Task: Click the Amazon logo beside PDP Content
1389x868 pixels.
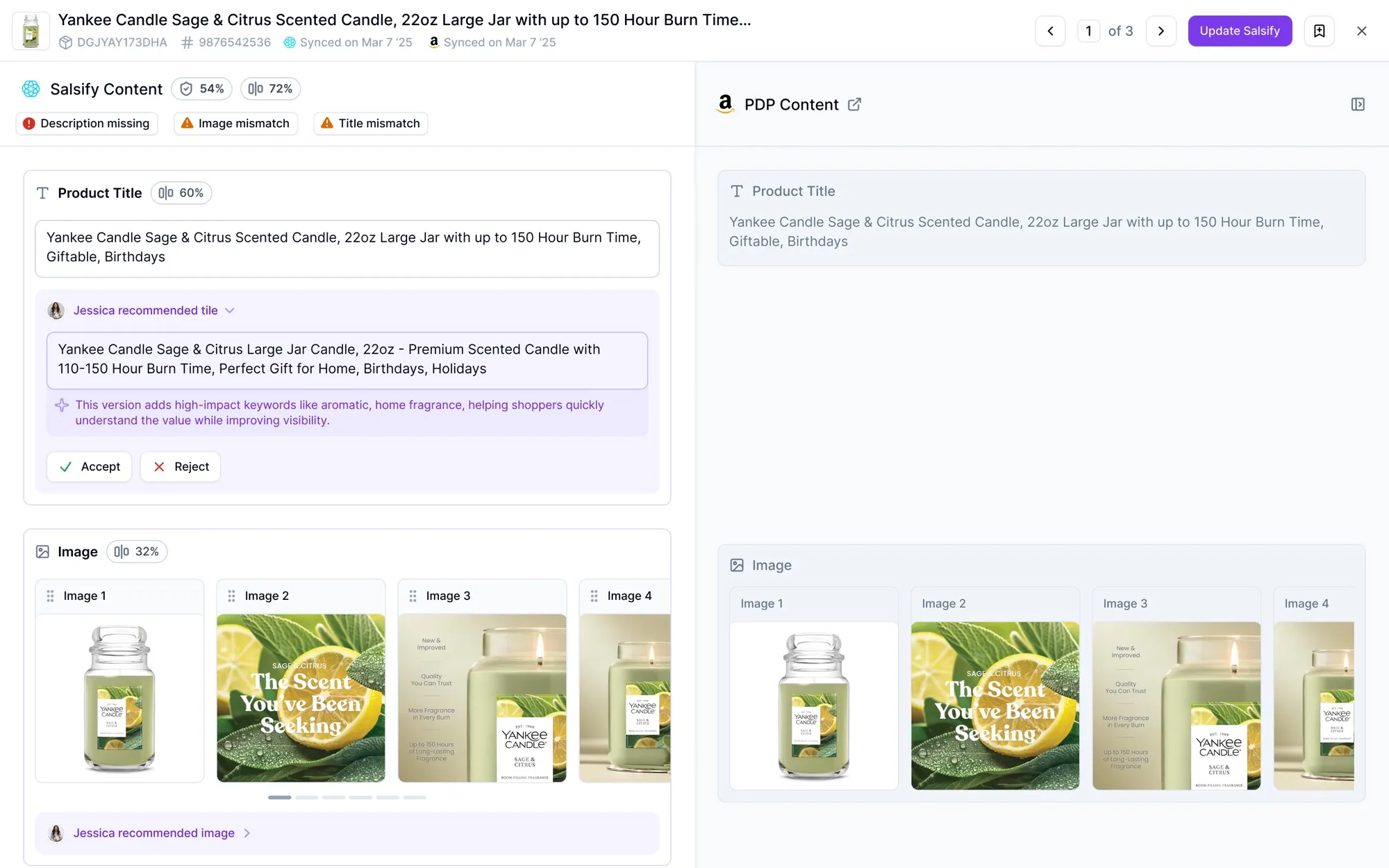Action: click(x=725, y=104)
